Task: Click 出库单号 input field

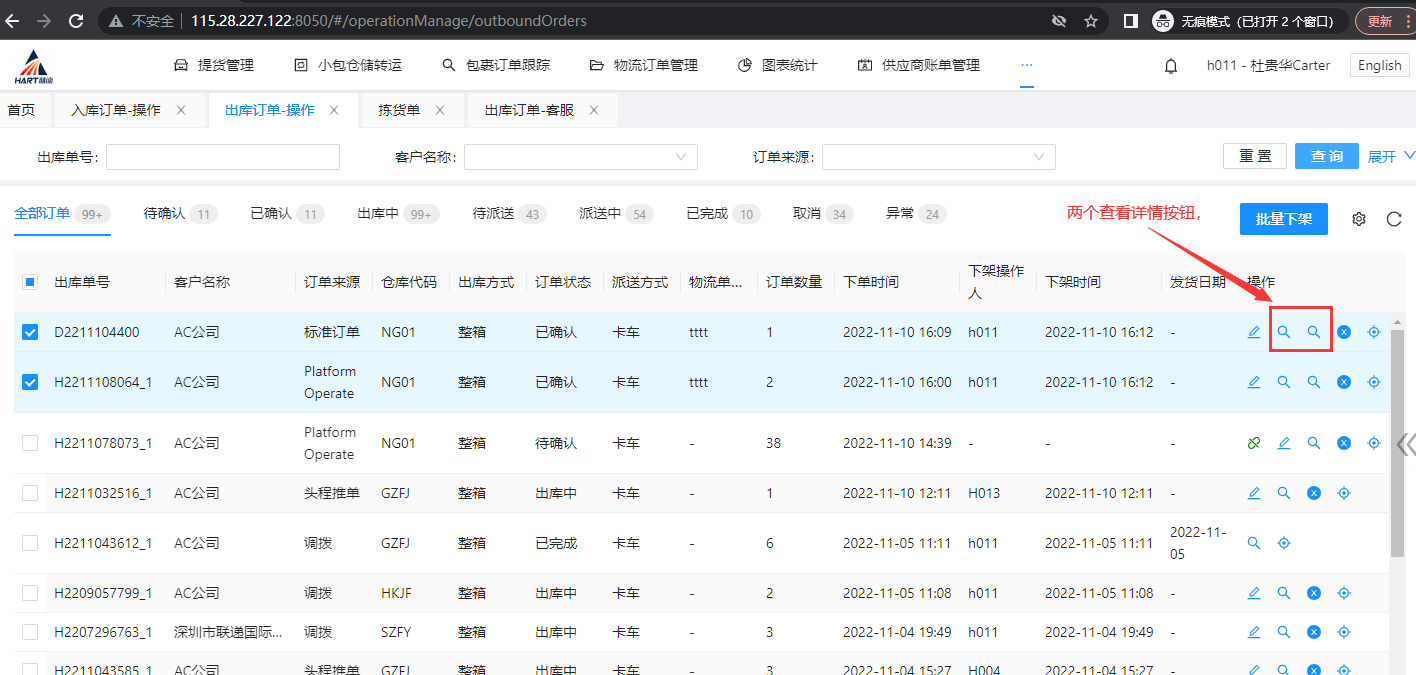Action: [223, 157]
